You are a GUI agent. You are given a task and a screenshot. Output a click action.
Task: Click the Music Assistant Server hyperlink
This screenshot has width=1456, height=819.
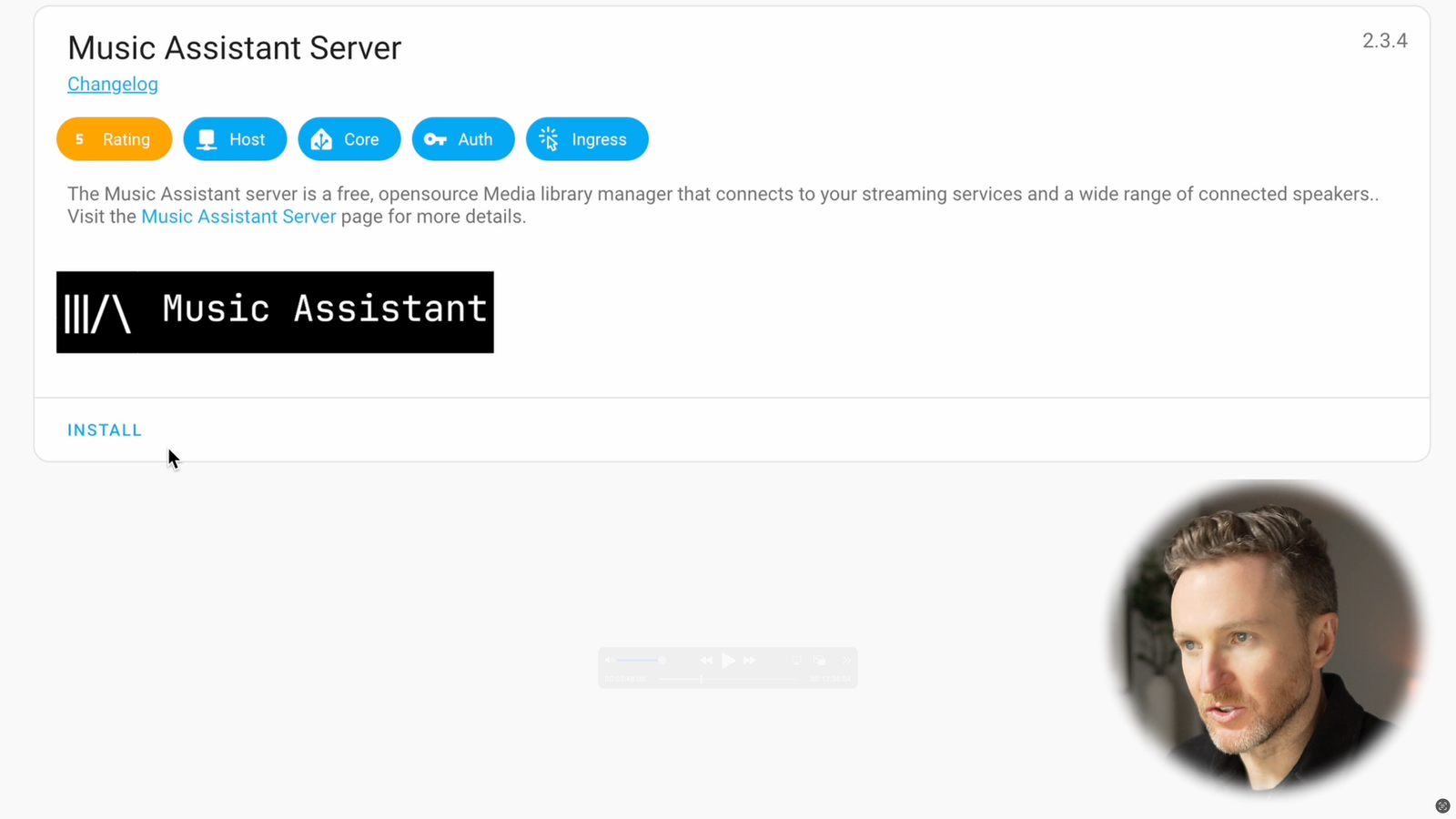point(238,217)
